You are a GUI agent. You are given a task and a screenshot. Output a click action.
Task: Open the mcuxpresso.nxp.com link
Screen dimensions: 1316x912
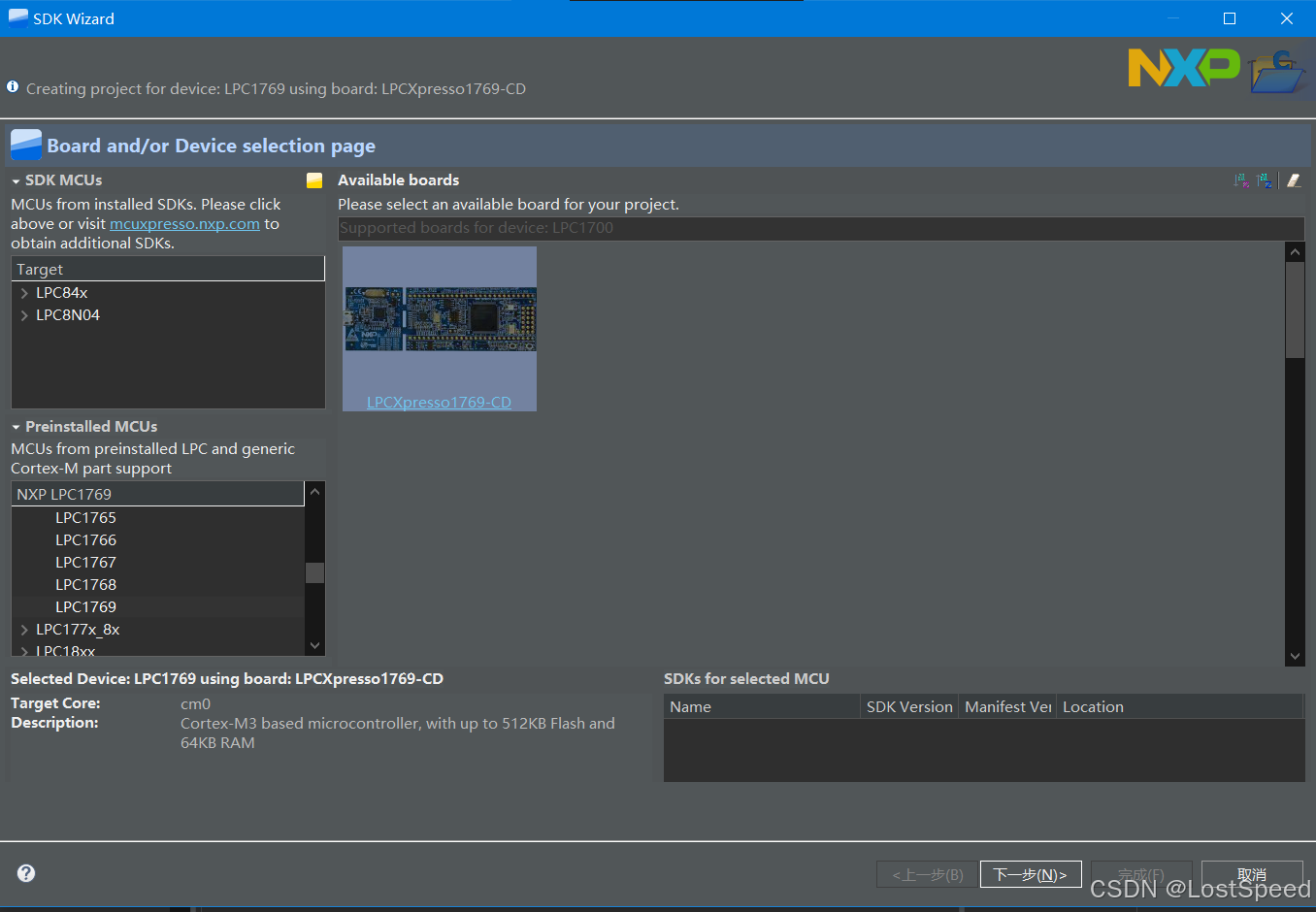pos(184,224)
